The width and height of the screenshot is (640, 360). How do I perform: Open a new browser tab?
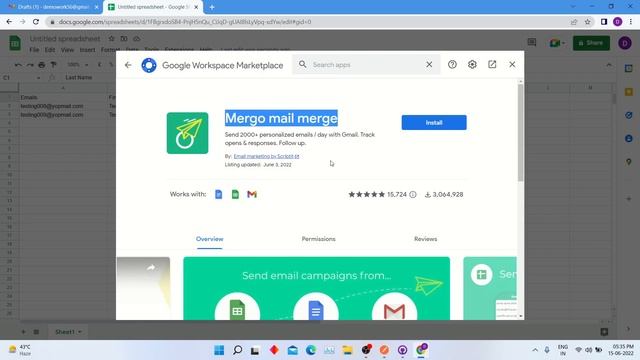212,7
